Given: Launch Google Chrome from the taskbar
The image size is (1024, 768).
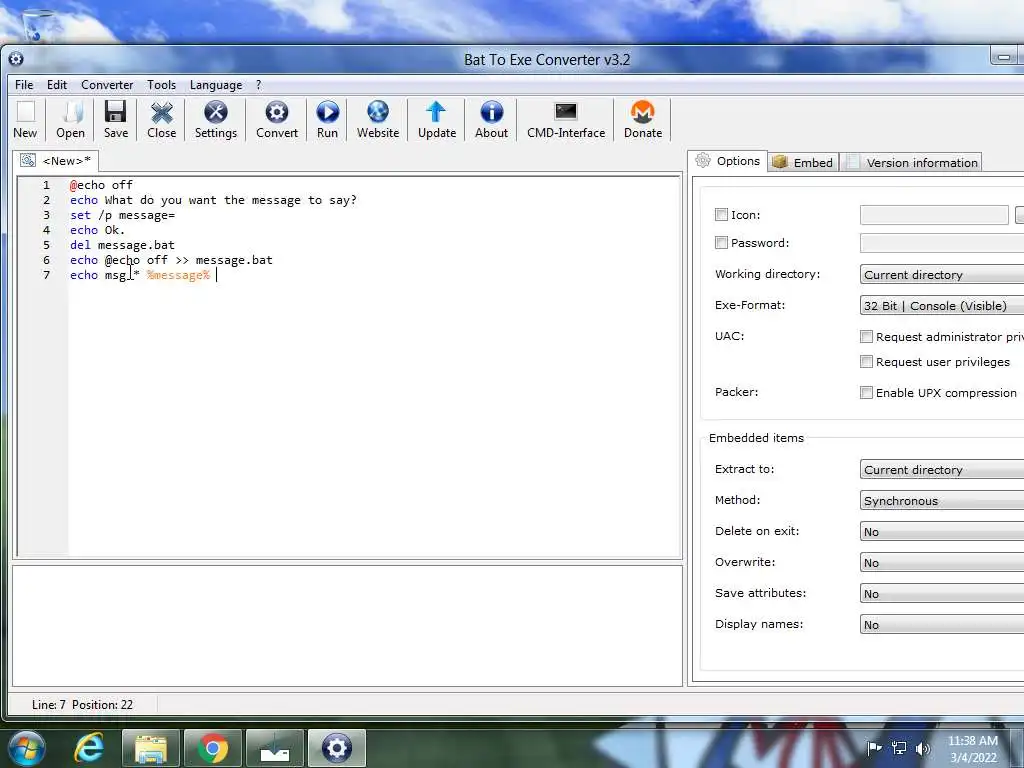Looking at the screenshot, I should pos(212,748).
